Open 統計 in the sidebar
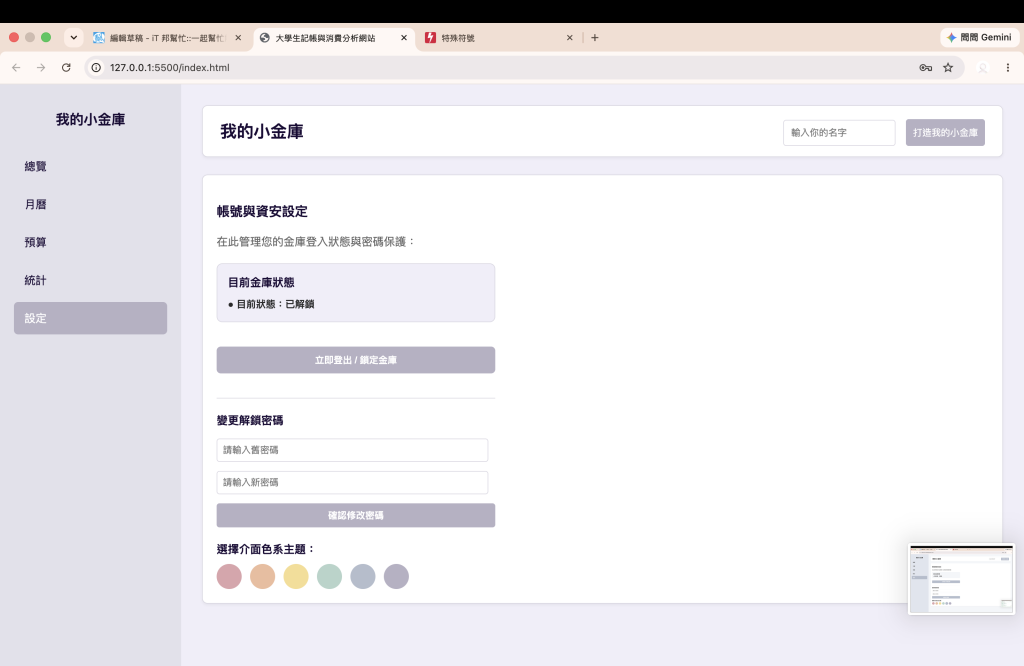Viewport: 1024px width, 666px height. point(90,280)
